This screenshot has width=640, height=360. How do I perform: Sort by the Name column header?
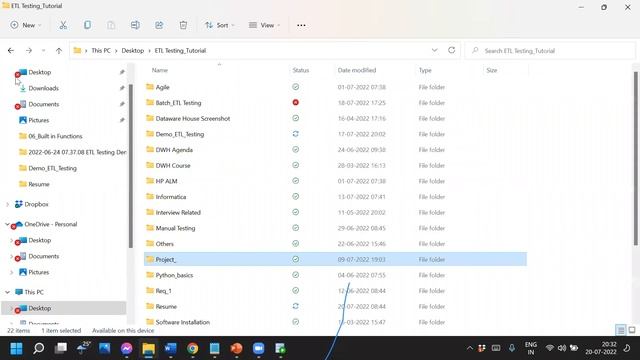pos(160,70)
